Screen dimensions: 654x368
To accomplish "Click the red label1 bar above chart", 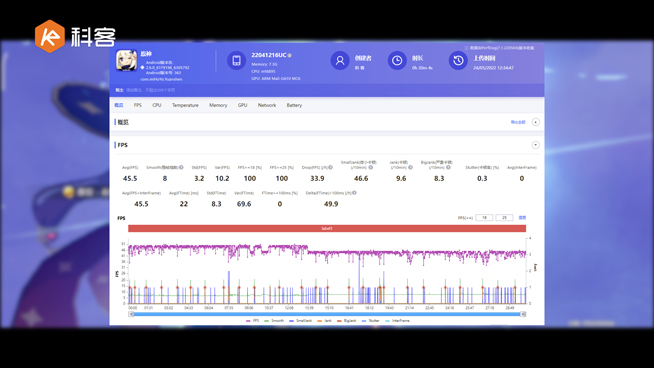I will click(x=327, y=229).
